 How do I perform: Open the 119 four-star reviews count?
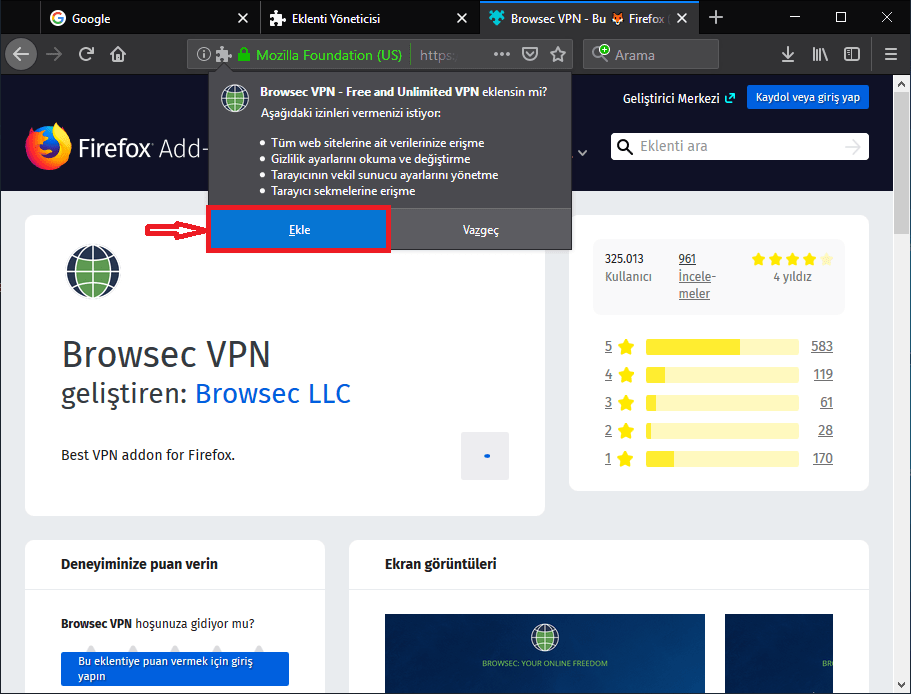click(823, 375)
